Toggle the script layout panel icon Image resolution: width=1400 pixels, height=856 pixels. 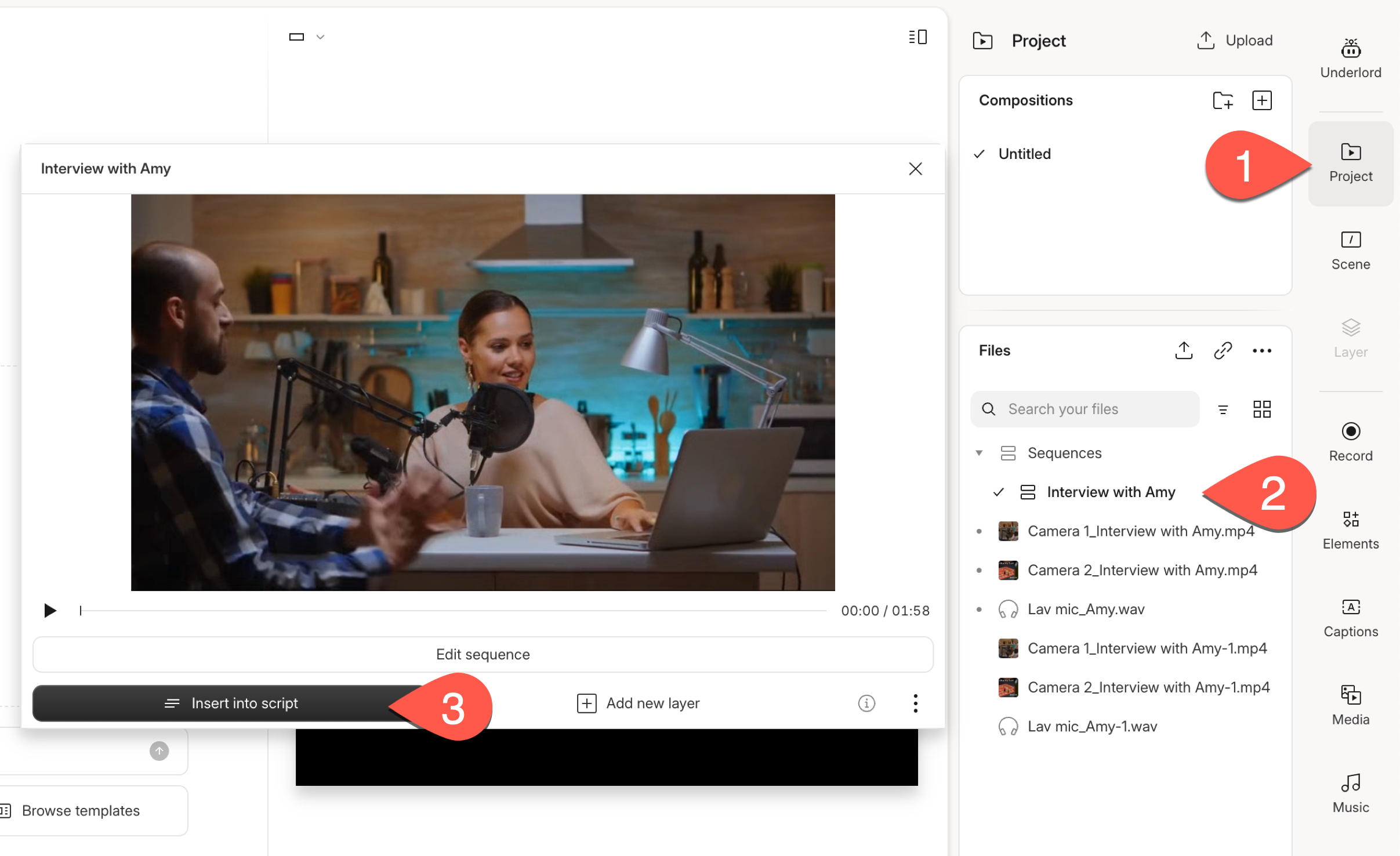pos(917,37)
